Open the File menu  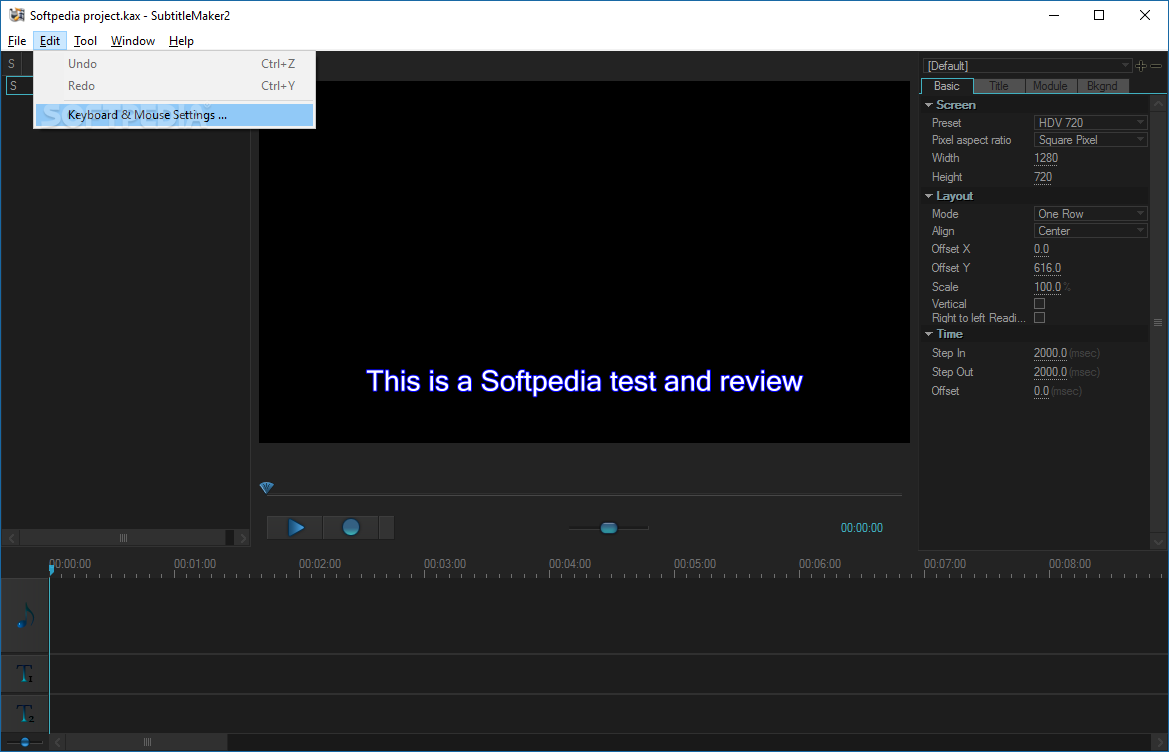17,41
